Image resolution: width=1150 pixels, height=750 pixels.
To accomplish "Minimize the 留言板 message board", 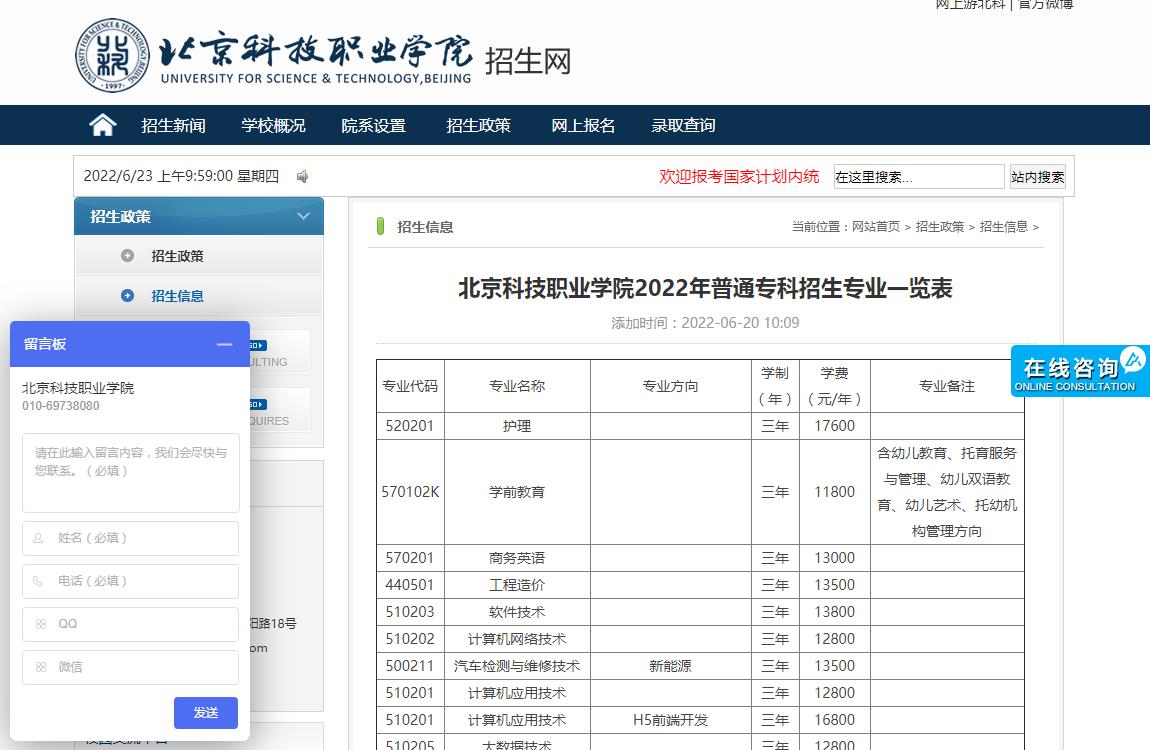I will 224,344.
